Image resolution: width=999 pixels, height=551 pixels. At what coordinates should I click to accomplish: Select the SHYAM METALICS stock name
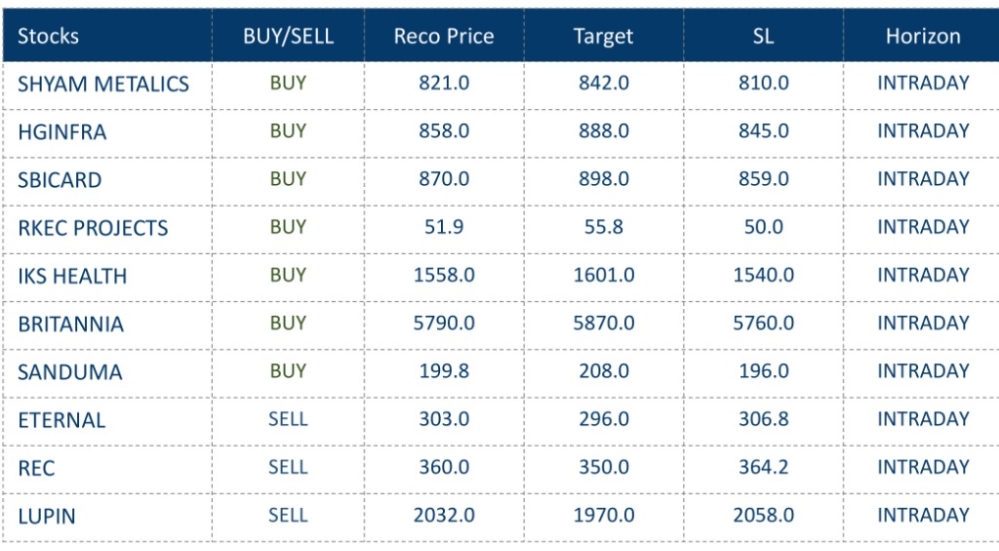pyautogui.click(x=103, y=84)
